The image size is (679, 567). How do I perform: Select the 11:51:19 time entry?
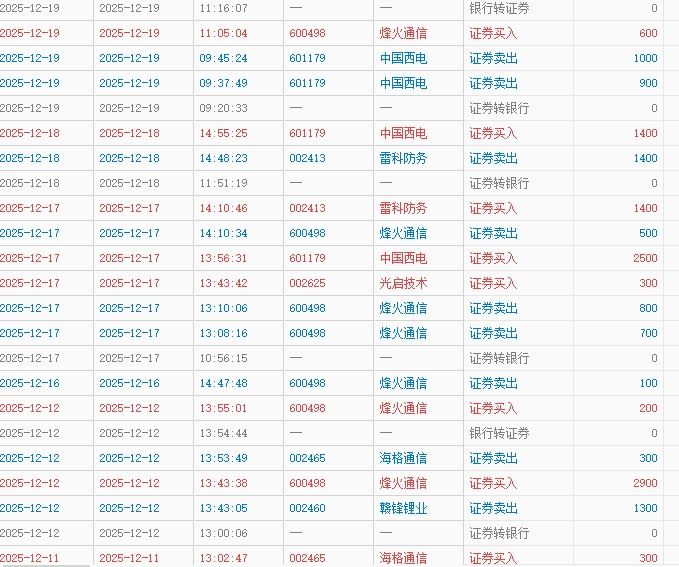coord(223,183)
